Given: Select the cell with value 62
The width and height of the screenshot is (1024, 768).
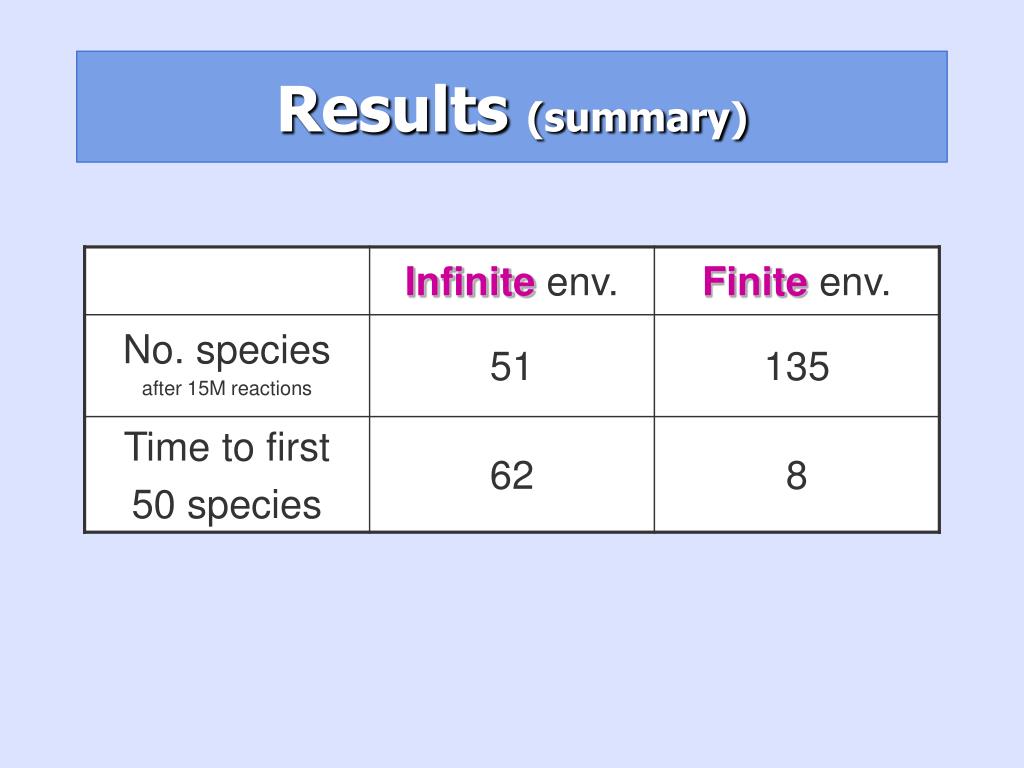Looking at the screenshot, I should pyautogui.click(x=511, y=475).
